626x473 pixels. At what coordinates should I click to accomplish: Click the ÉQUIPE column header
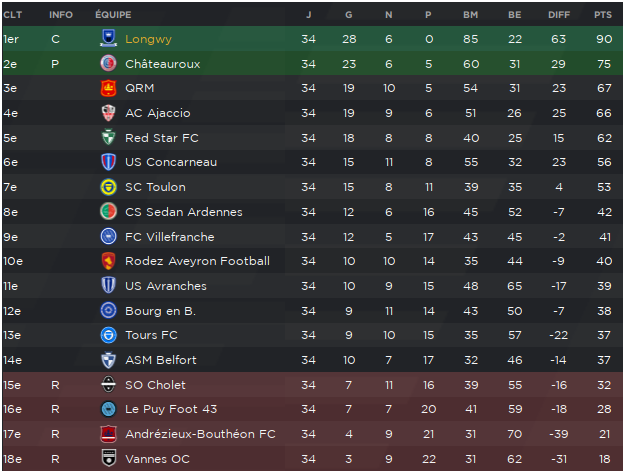point(113,15)
